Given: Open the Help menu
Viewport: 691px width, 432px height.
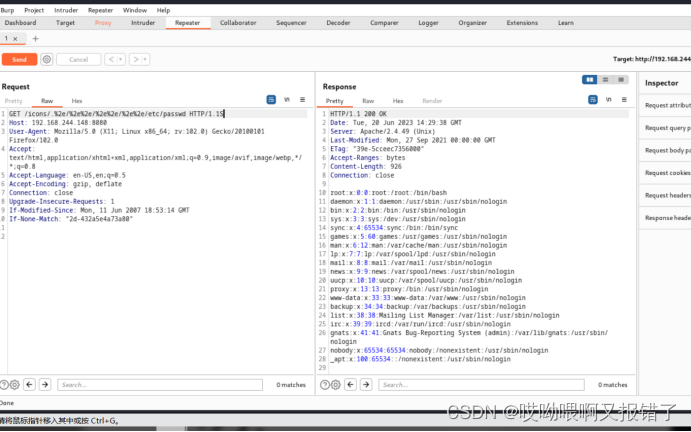Looking at the screenshot, I should click(x=163, y=10).
